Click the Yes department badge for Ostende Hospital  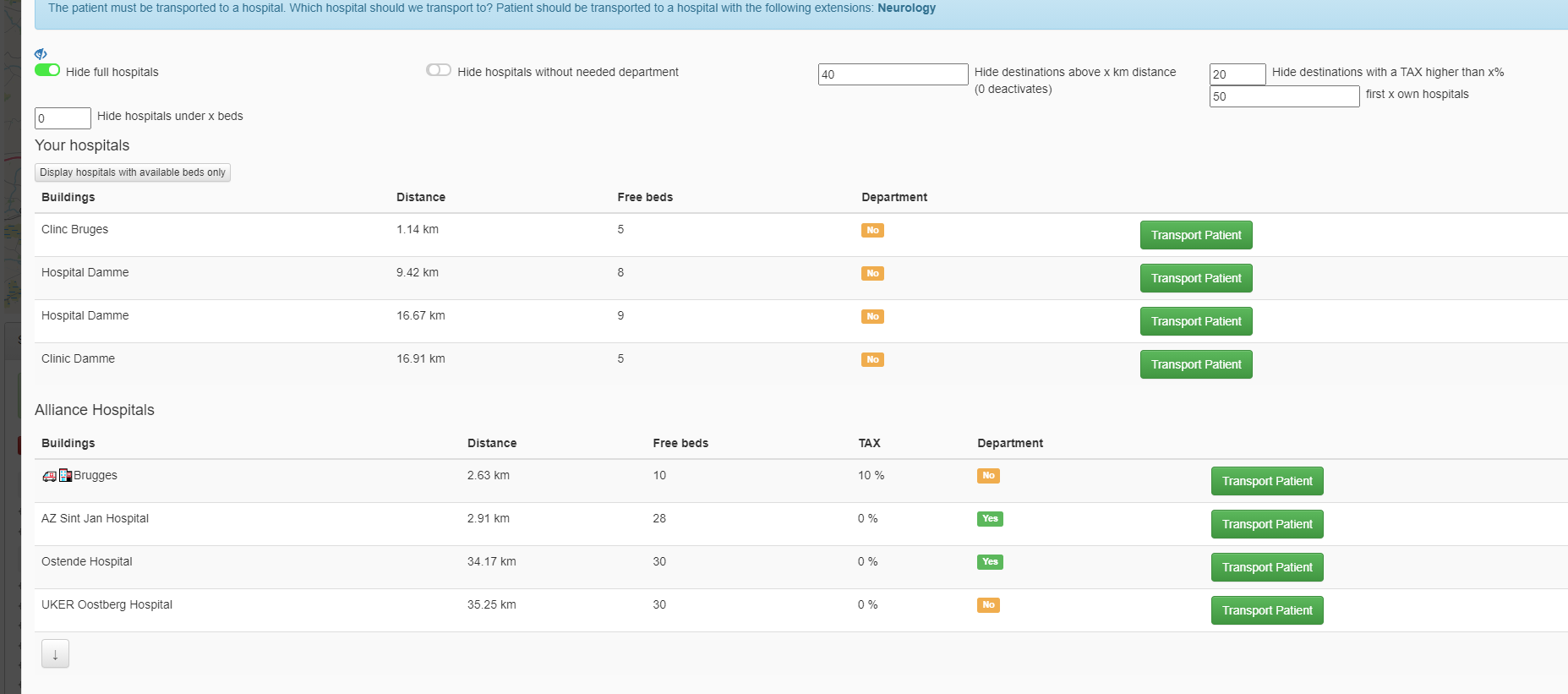click(990, 562)
